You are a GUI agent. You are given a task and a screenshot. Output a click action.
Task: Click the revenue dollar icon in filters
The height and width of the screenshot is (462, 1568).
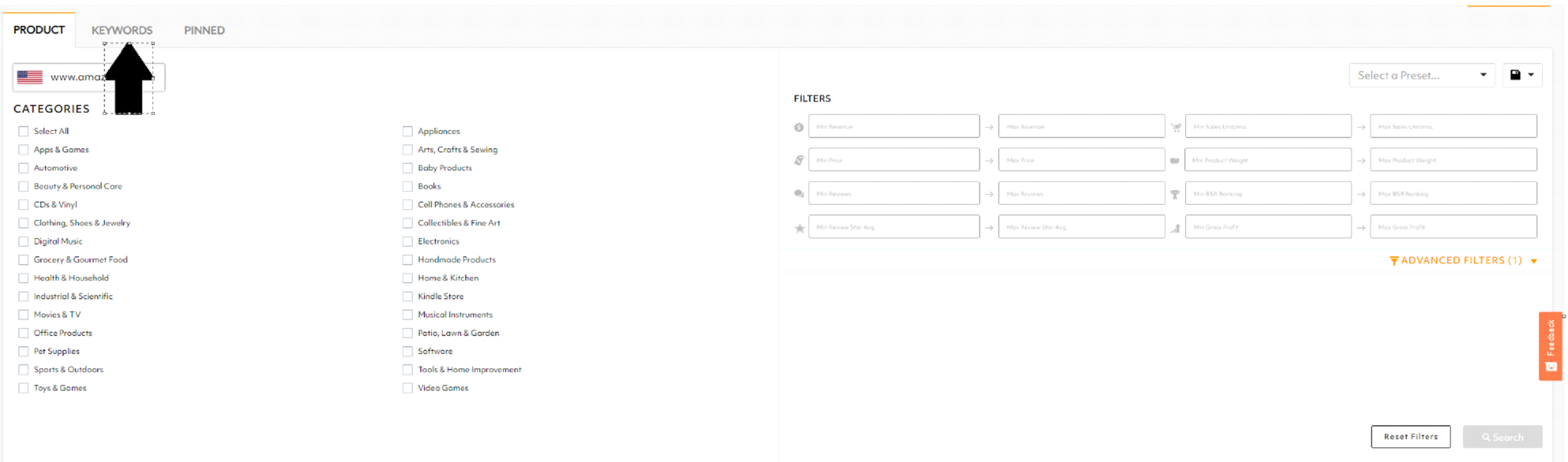tap(799, 127)
